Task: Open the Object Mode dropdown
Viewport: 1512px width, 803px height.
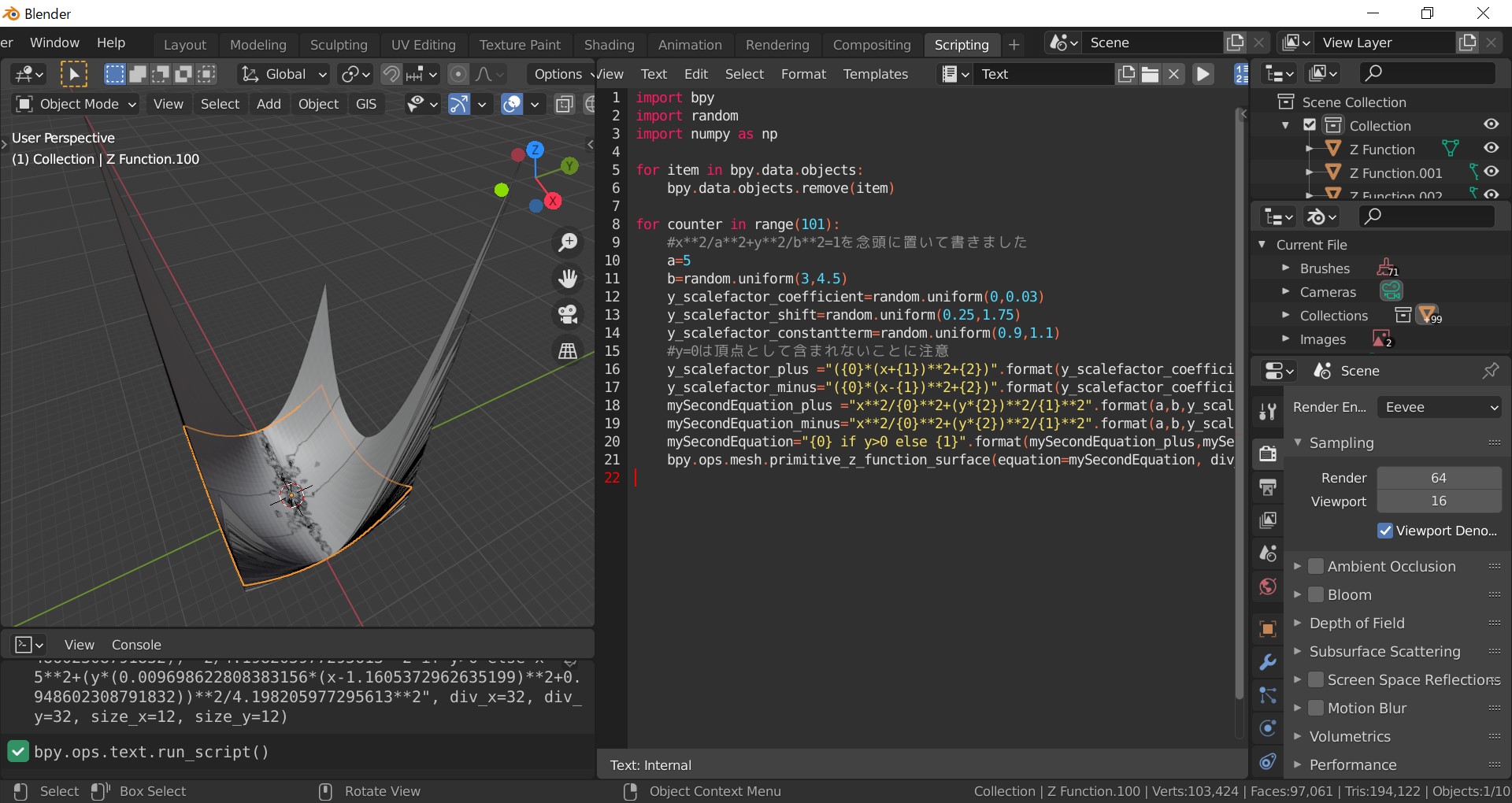Action: 76,104
